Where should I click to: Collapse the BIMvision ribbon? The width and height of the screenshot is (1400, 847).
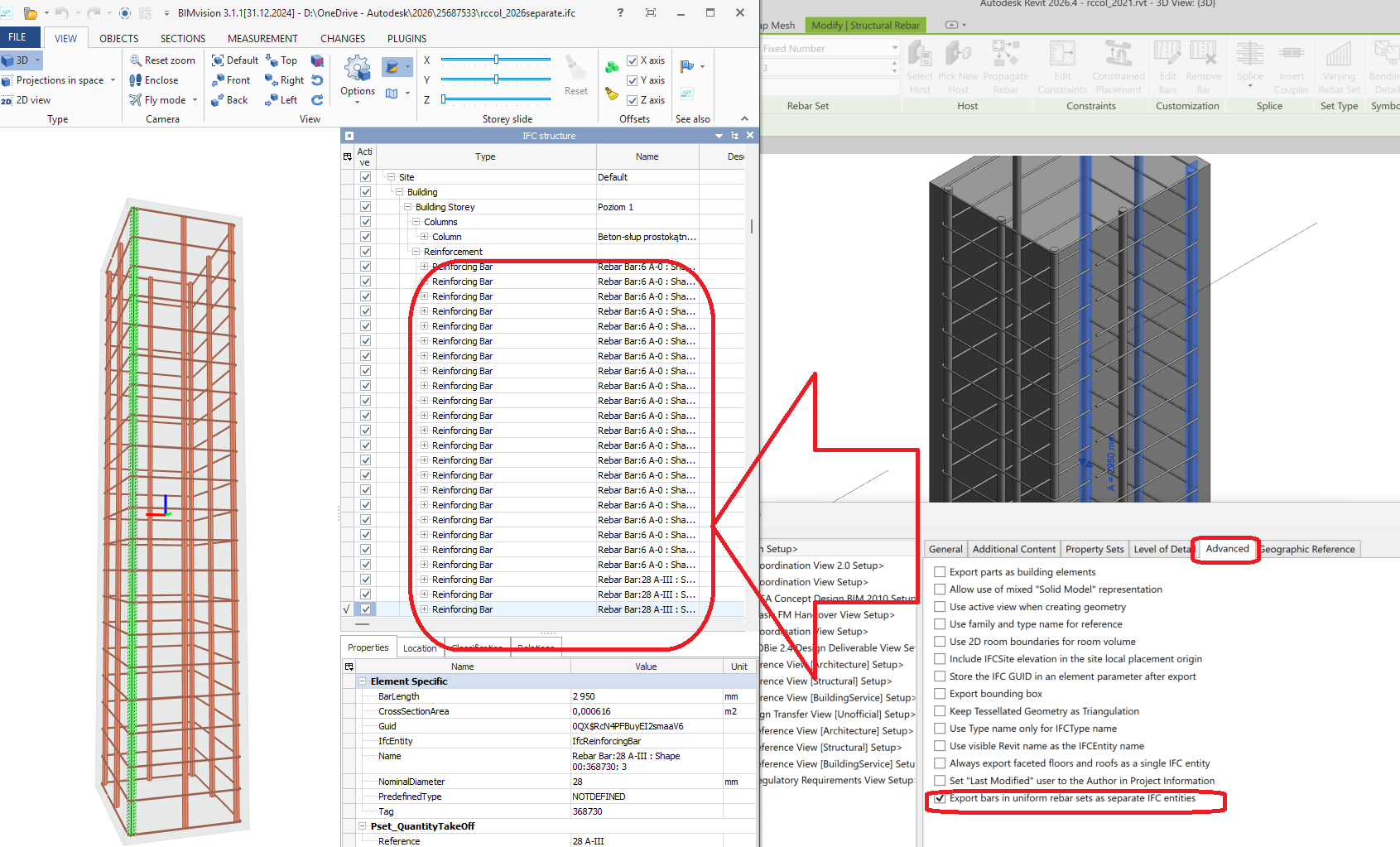click(744, 119)
